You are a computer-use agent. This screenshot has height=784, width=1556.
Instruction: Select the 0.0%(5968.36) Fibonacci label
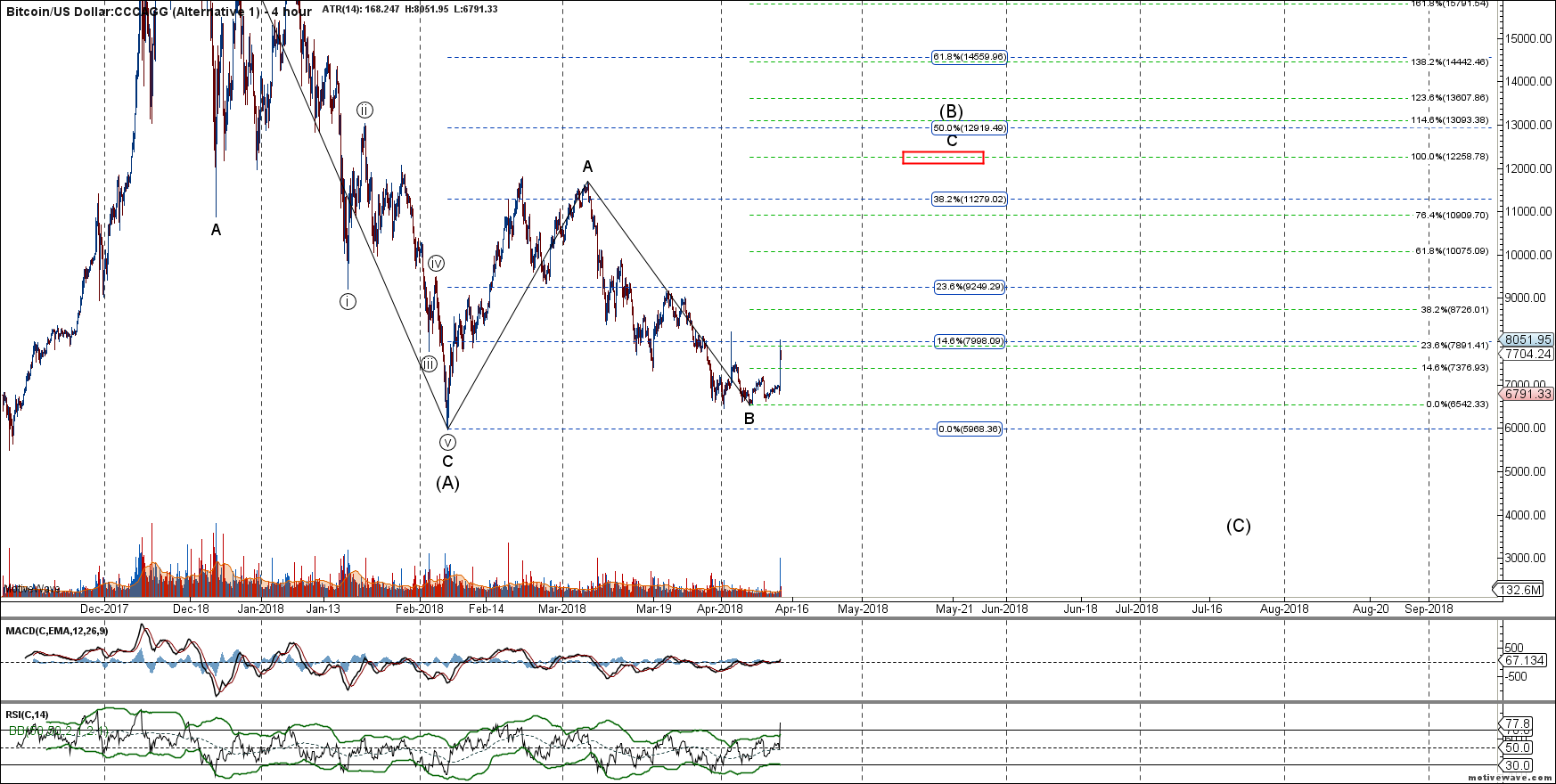coord(970,429)
